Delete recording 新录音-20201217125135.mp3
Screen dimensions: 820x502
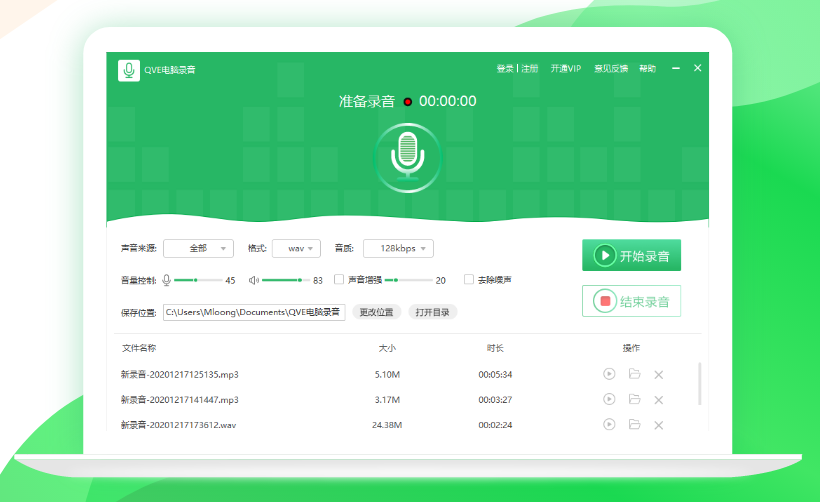coord(658,374)
